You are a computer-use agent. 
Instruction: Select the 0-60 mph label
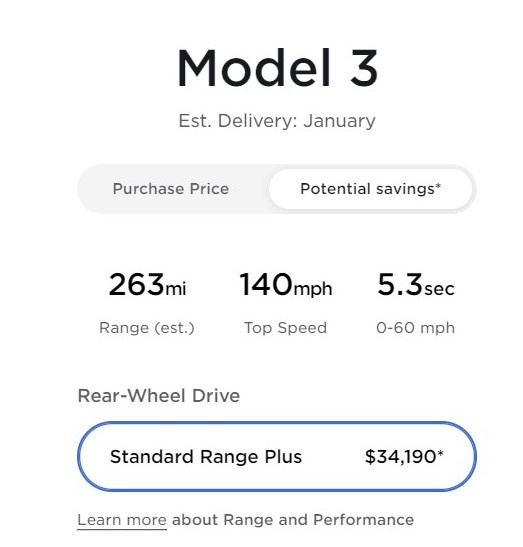click(x=416, y=328)
